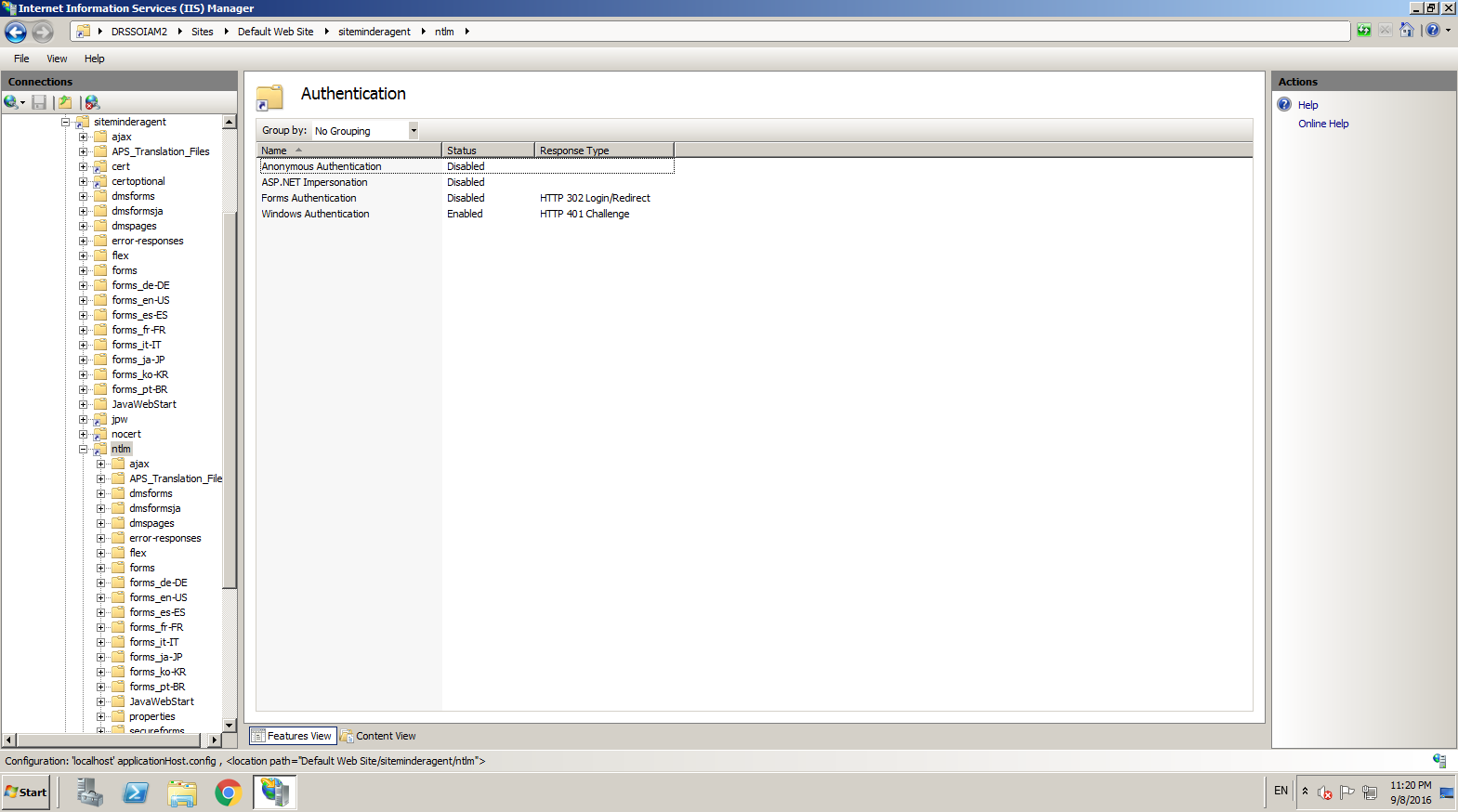Click the Delete Connection globe icon
The height and width of the screenshot is (812, 1458).
[x=92, y=102]
